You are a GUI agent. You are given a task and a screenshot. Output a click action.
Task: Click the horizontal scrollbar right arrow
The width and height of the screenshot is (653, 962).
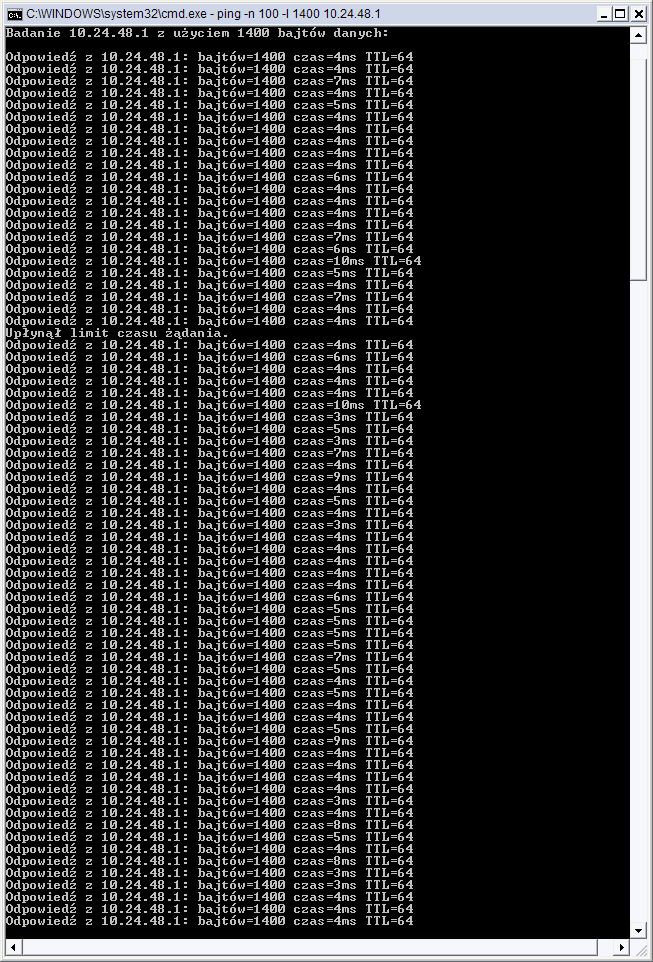pyautogui.click(x=622, y=947)
